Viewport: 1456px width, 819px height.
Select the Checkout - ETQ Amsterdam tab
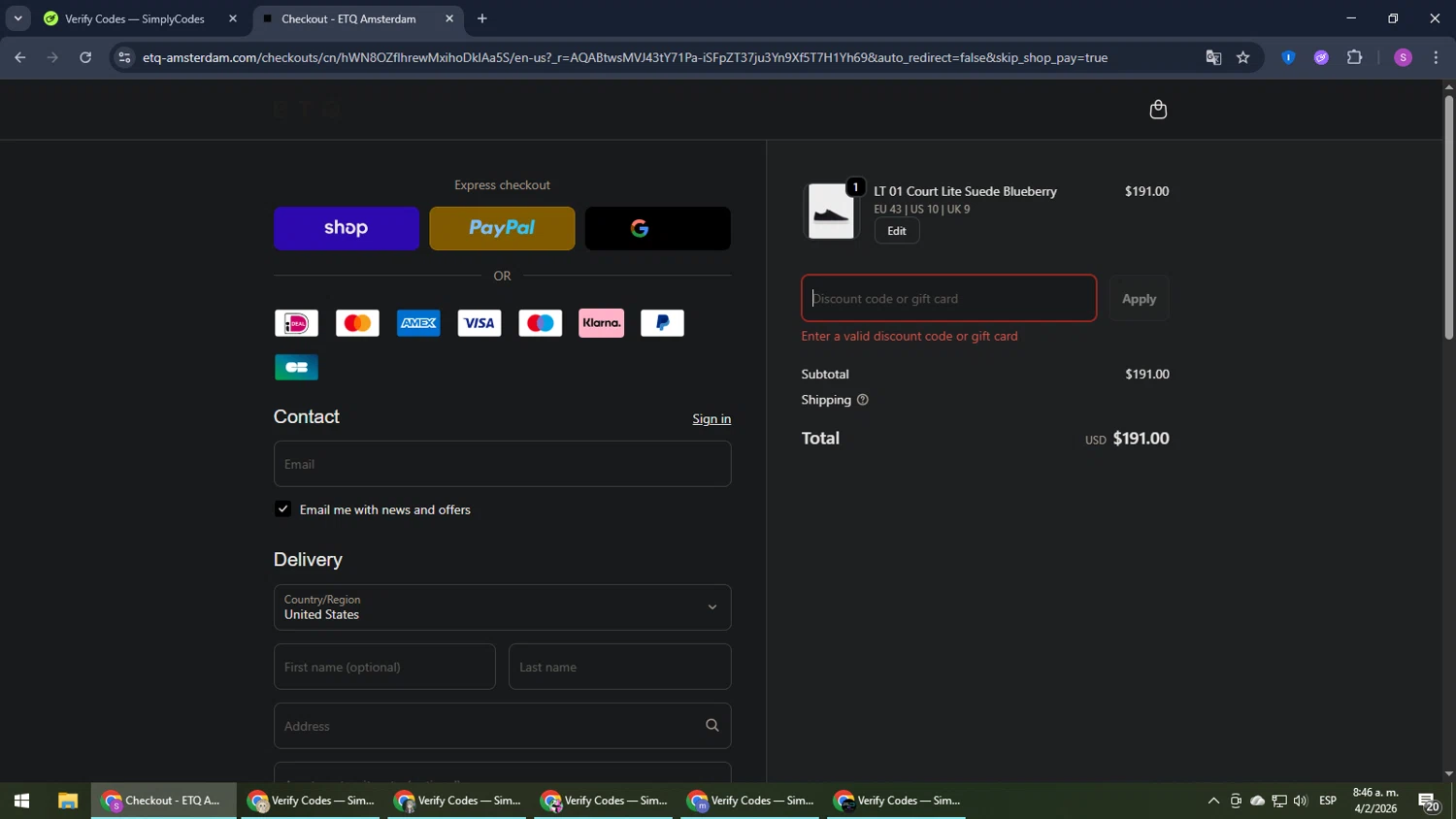(348, 18)
